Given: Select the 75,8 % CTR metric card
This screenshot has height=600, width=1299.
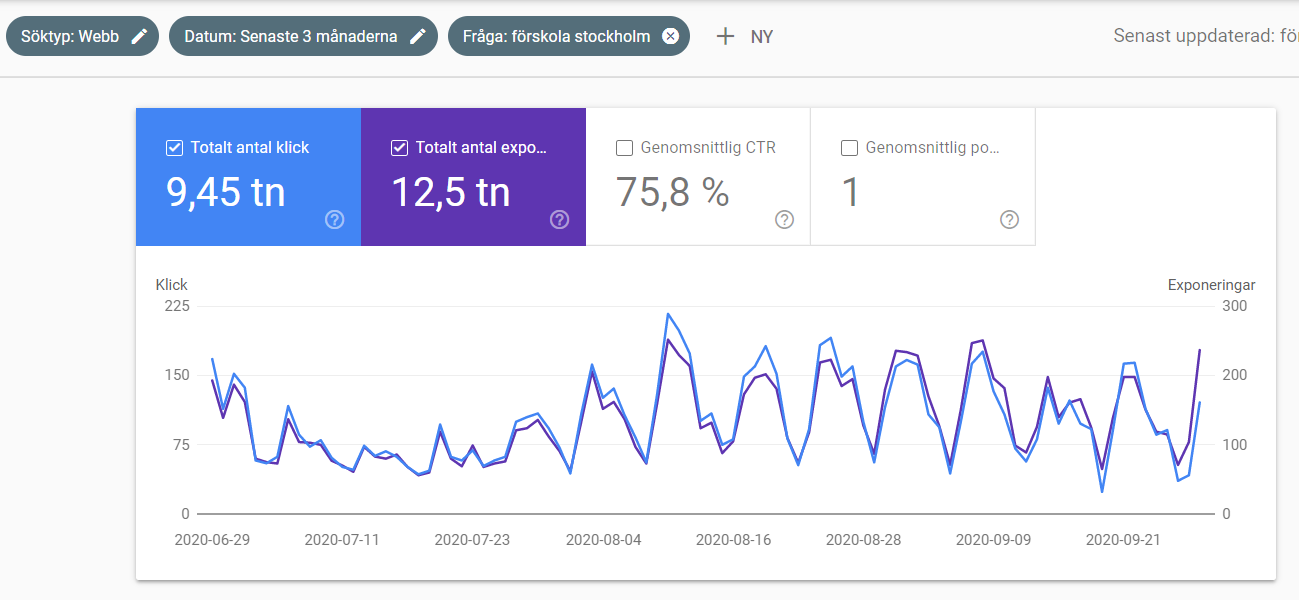Looking at the screenshot, I should (698, 177).
